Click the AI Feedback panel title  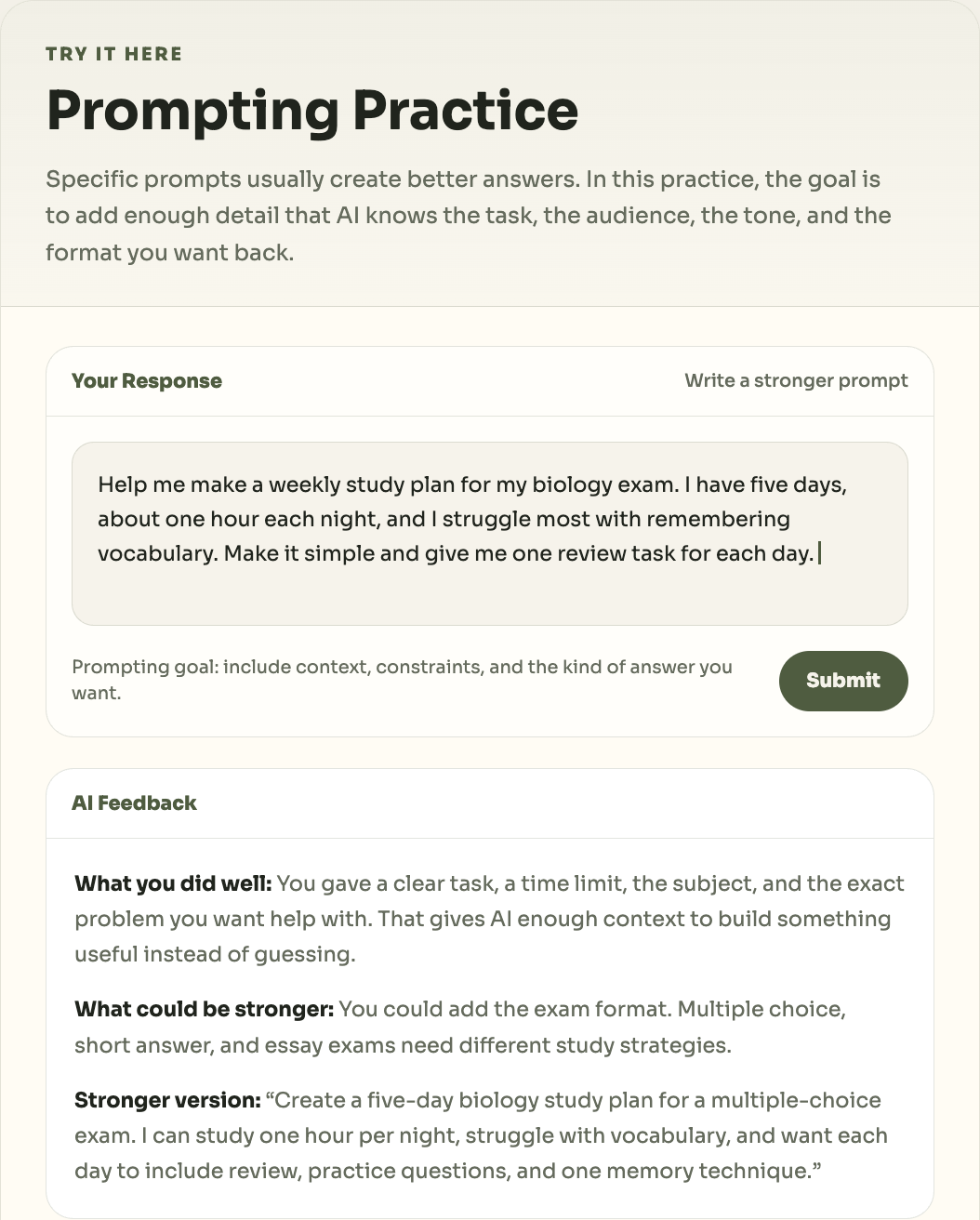coord(134,802)
